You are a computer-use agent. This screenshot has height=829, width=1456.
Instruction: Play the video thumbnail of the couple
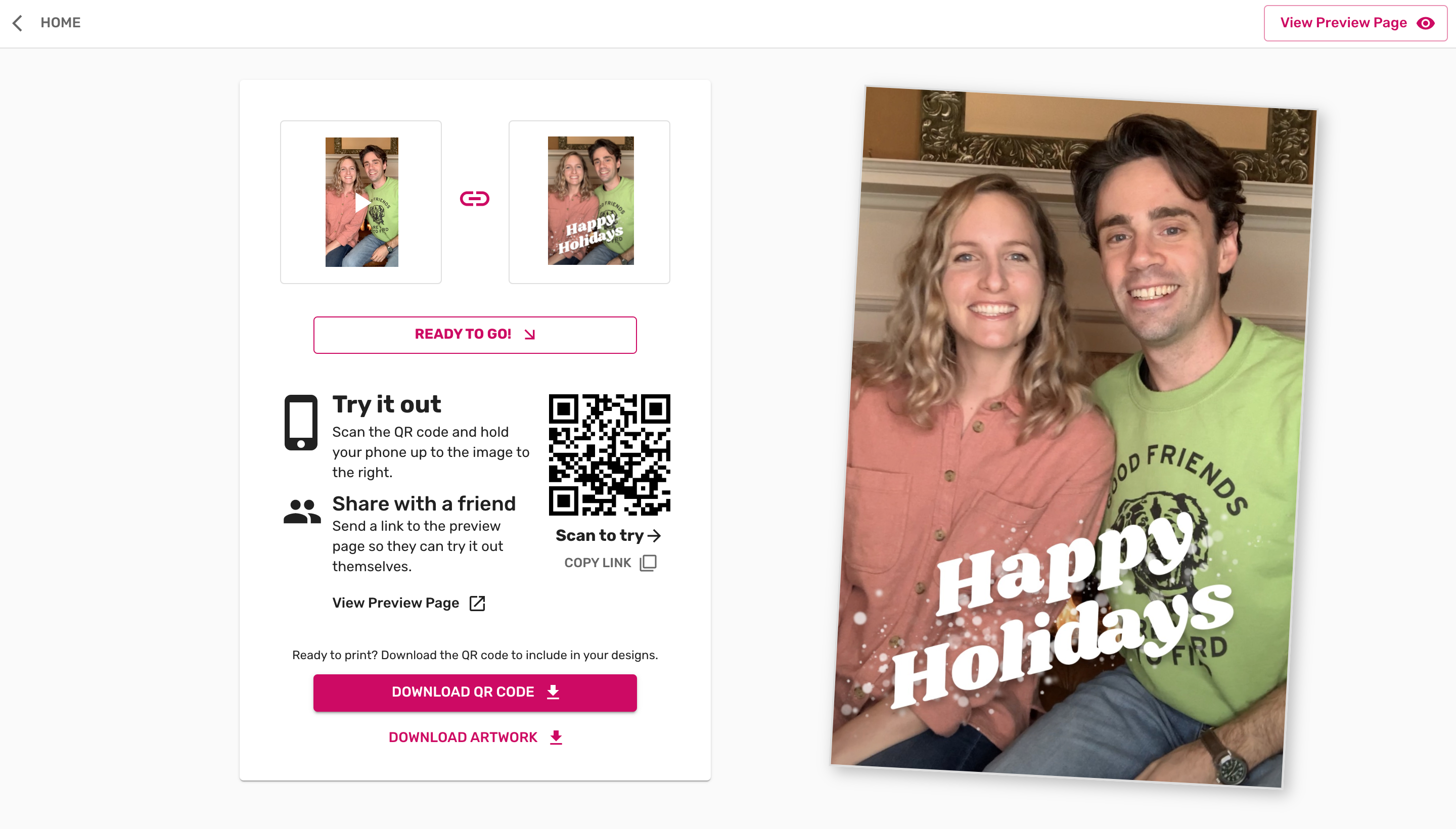[x=361, y=202]
